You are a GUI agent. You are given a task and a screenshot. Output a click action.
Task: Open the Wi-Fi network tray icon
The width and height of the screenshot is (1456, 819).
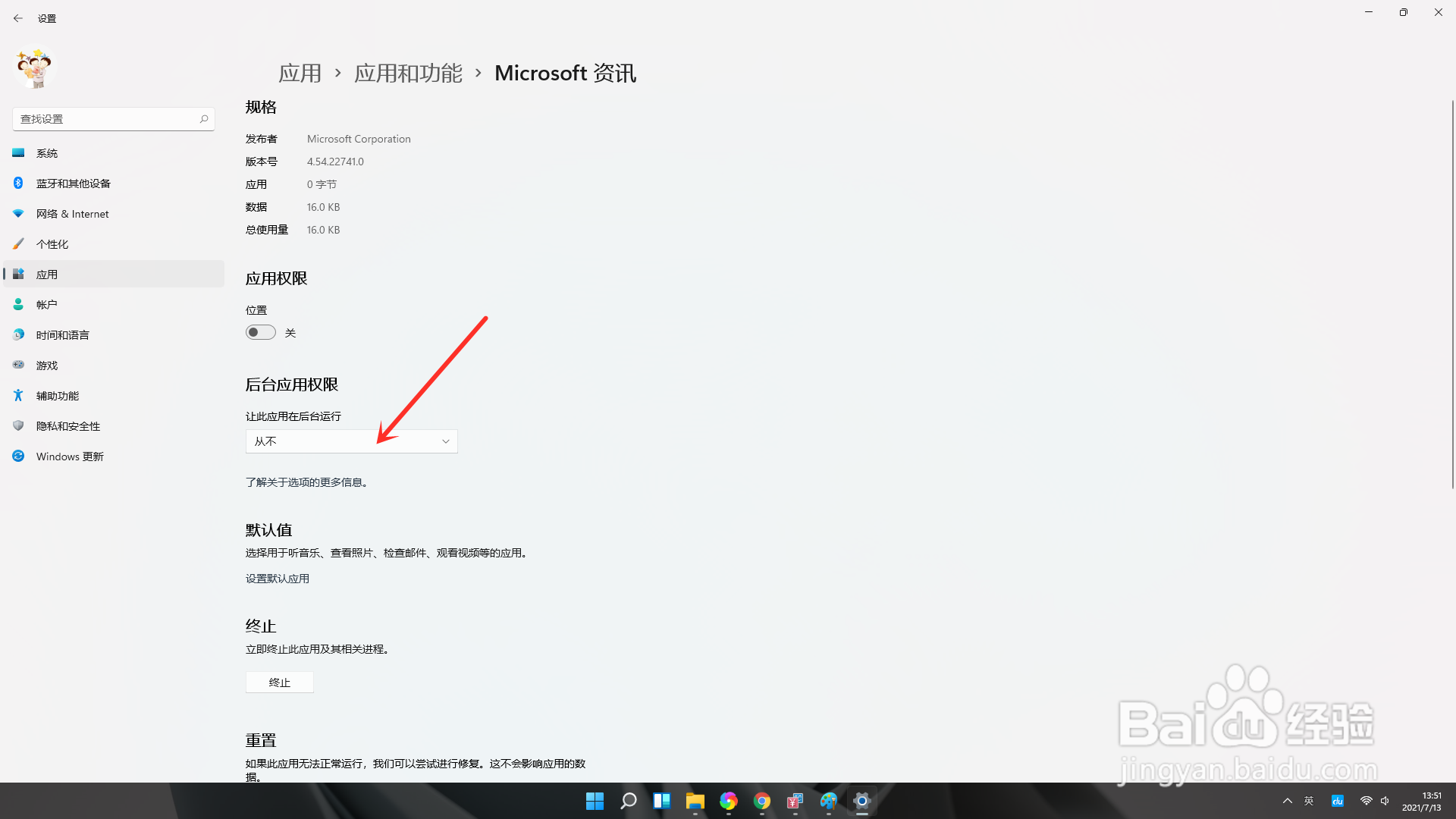click(x=1367, y=801)
